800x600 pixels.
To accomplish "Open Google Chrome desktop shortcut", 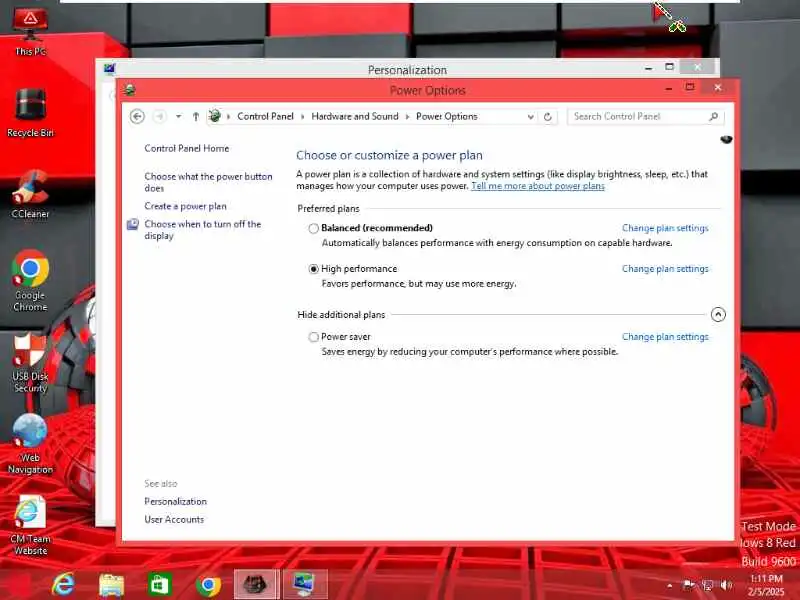I will click(x=30, y=281).
